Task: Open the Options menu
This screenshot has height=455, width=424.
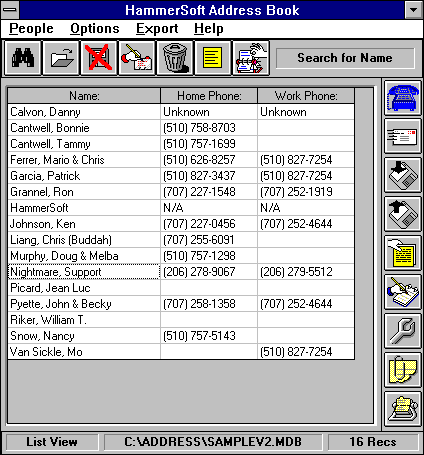Action: [x=95, y=29]
